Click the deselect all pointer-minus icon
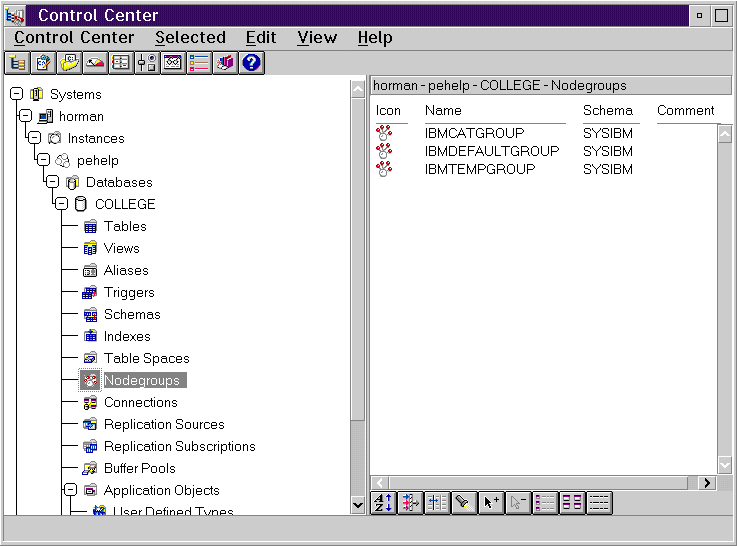 (518, 503)
